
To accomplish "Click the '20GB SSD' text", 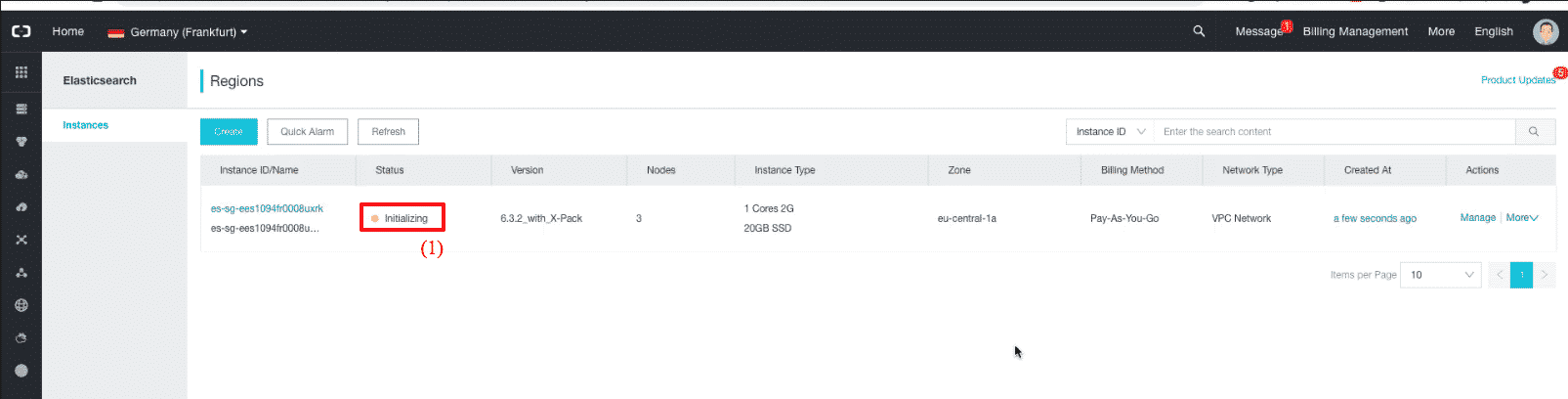I will click(767, 228).
